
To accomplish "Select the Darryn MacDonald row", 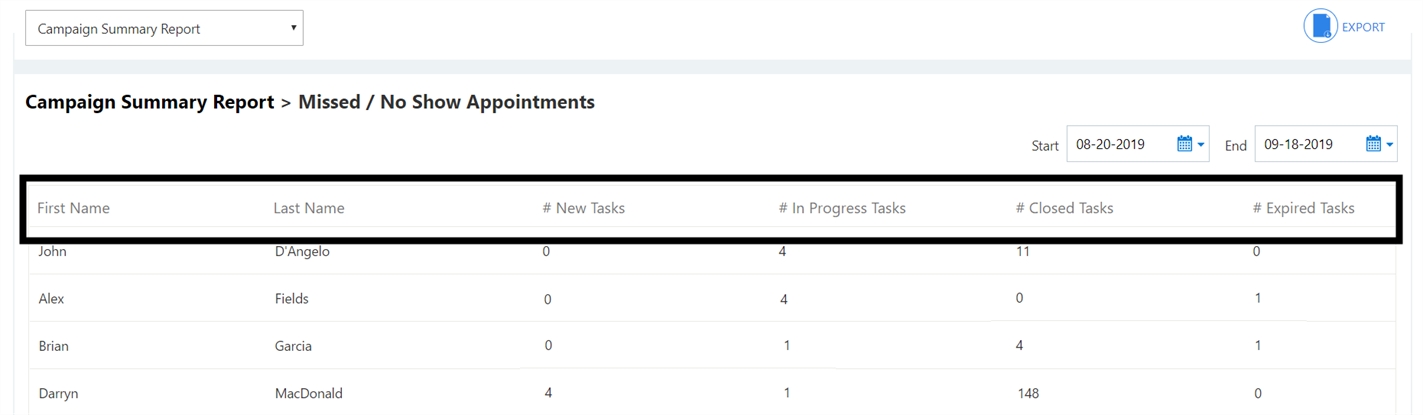I will coord(711,393).
